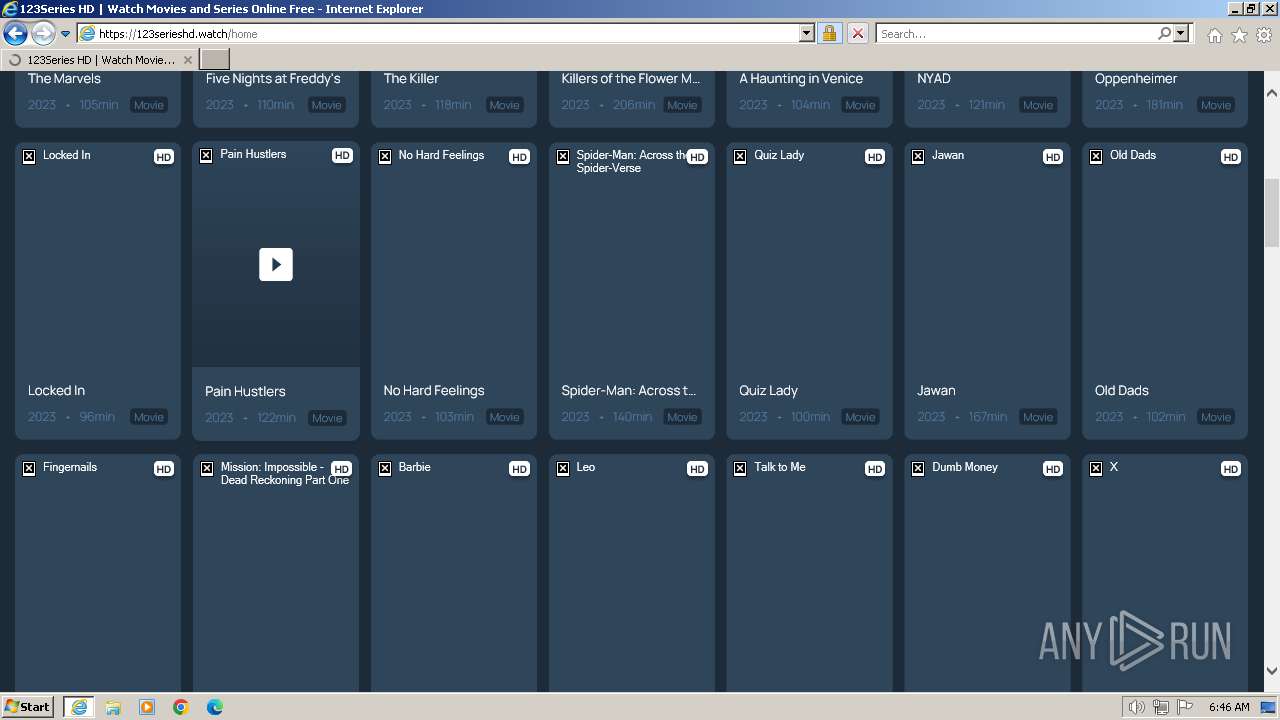Open the Jawan title link
The image size is (1280, 720).
936,390
